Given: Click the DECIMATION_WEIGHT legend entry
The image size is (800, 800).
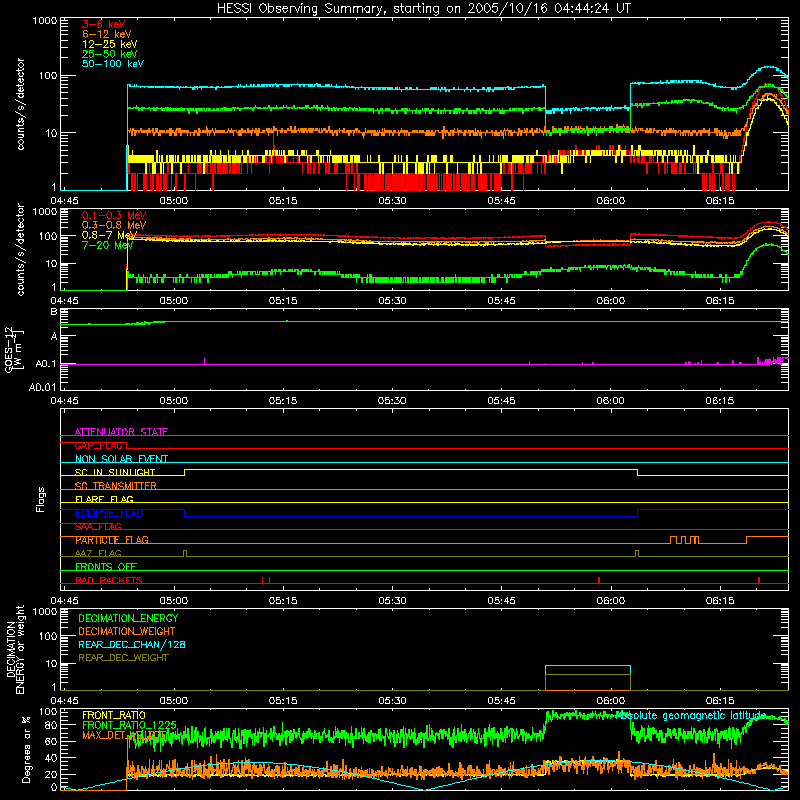Looking at the screenshot, I should coord(127,631).
